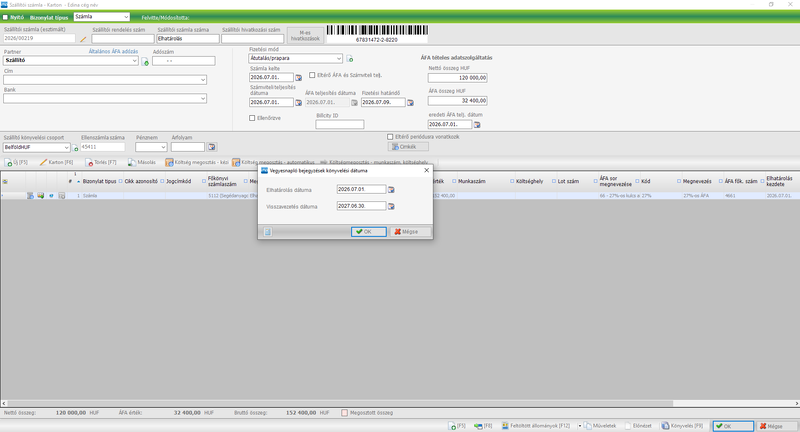
Task: Confirm the dialog with OK
Action: tap(368, 232)
